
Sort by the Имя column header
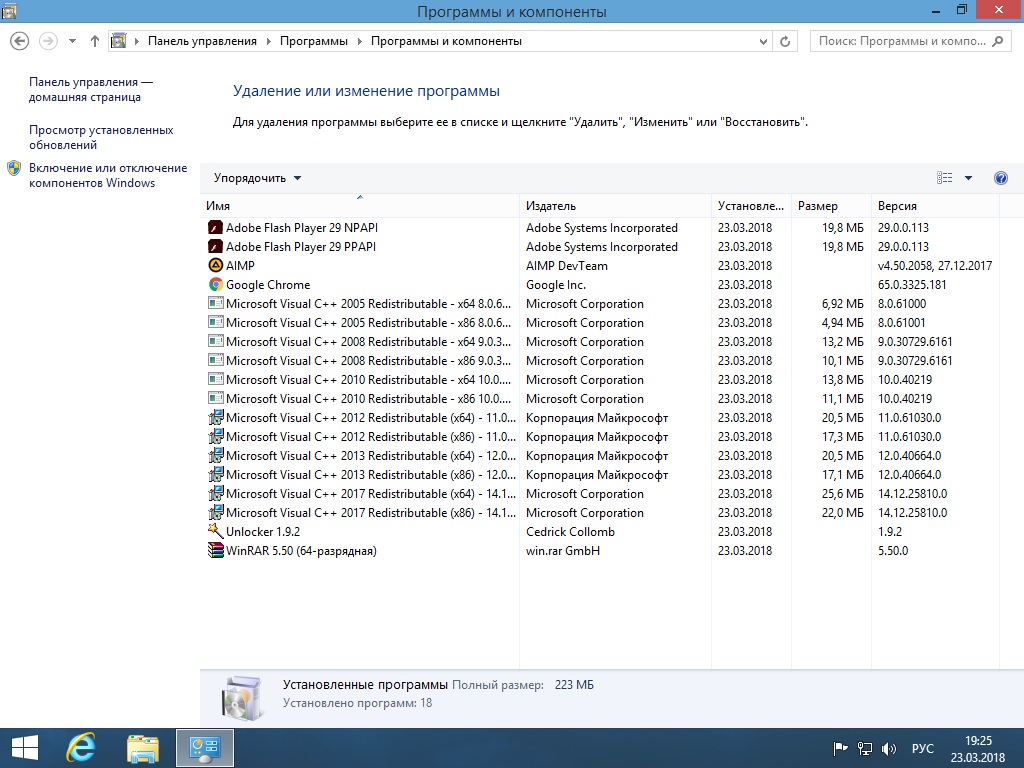[360, 206]
